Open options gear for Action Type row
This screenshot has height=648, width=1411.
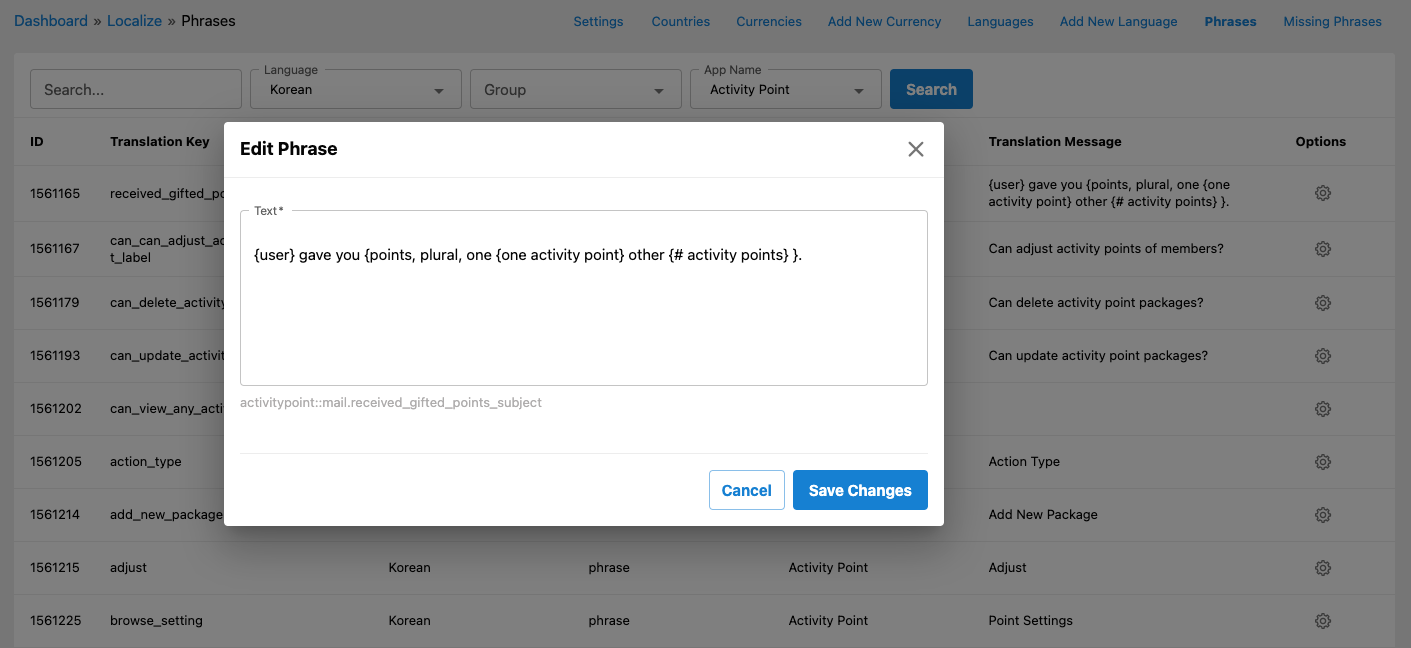tap(1322, 462)
